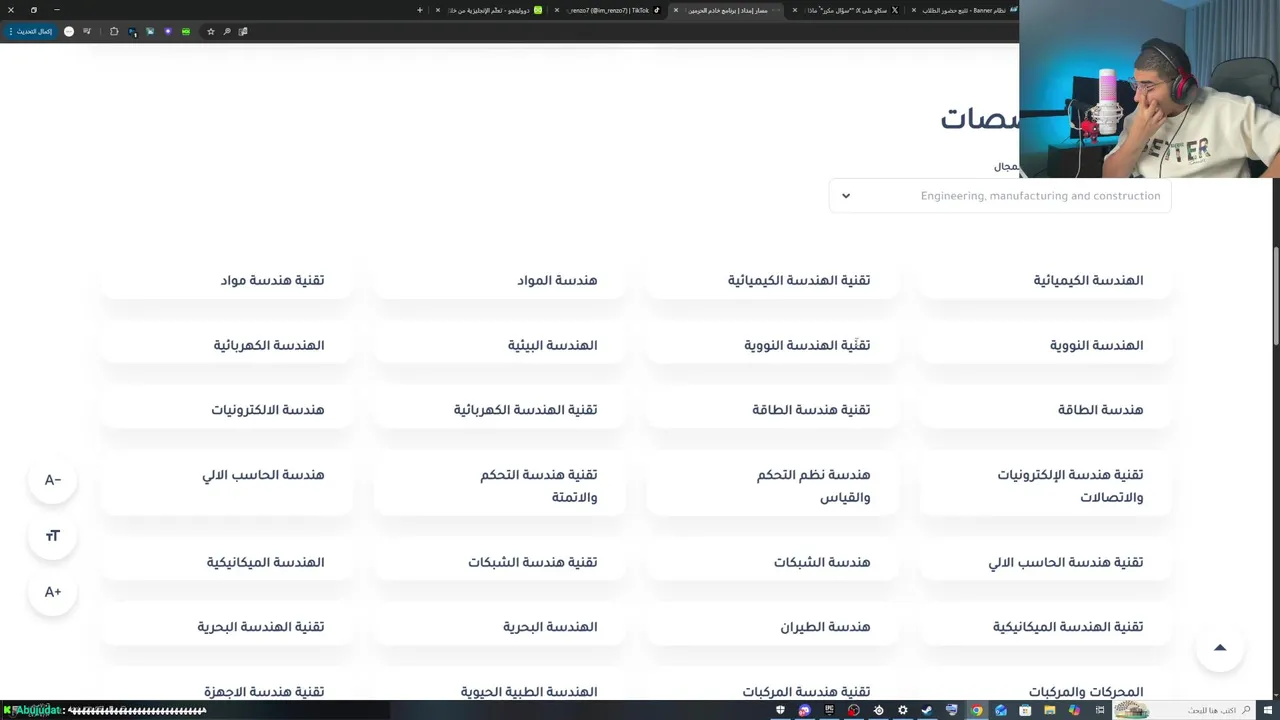This screenshot has width=1280, height=720.
Task: Open a new browser tab
Action: [420, 10]
